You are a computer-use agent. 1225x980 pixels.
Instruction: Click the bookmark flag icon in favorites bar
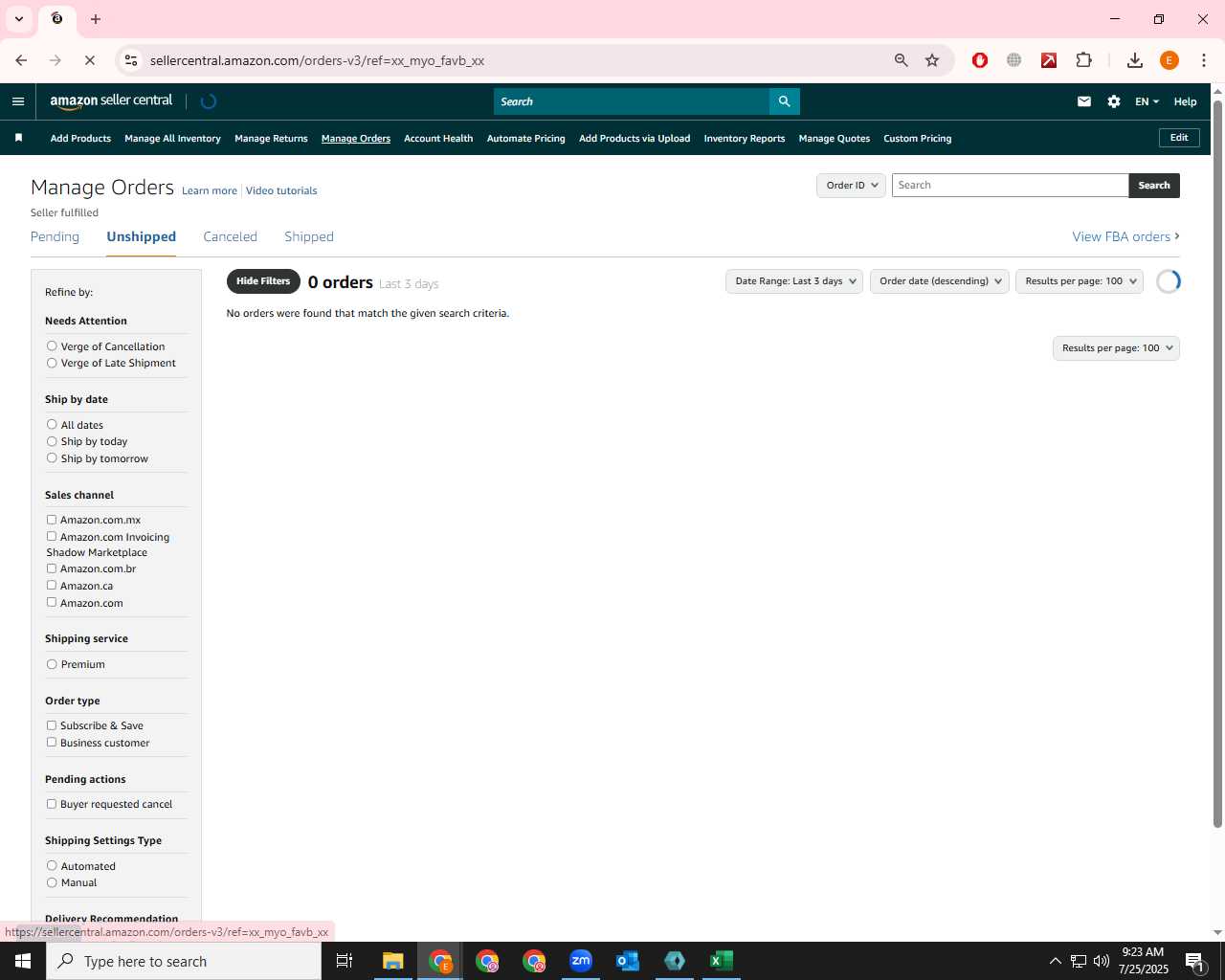tap(18, 138)
